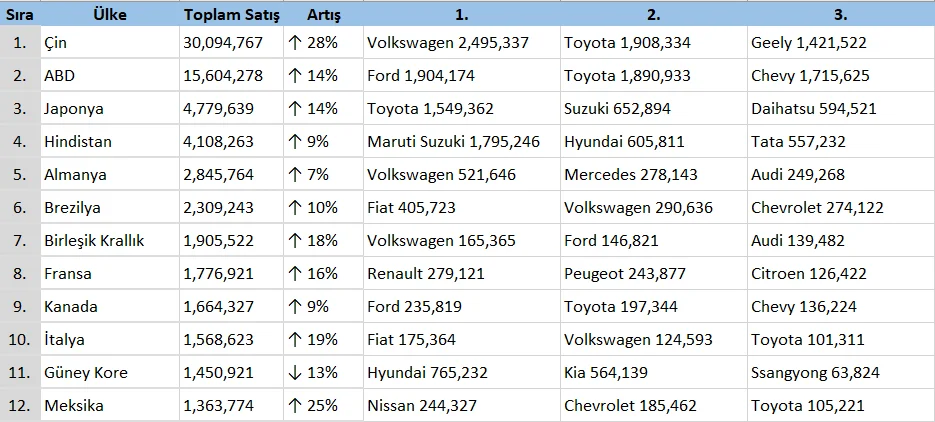The image size is (935, 422).
Task: Click the up arrow beside Brezilya's 10%
Action: 294,208
